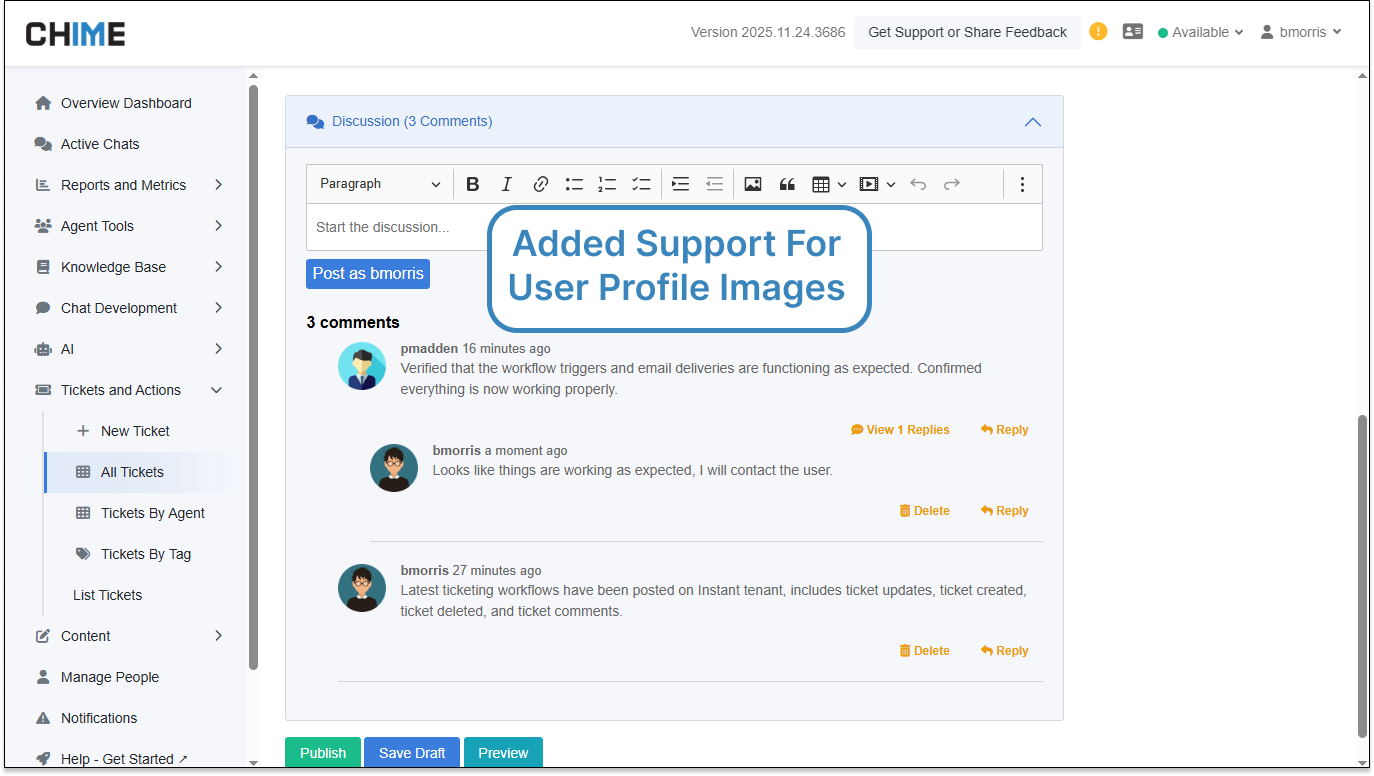
Task: Insert a link using the link icon
Action: tap(540, 184)
